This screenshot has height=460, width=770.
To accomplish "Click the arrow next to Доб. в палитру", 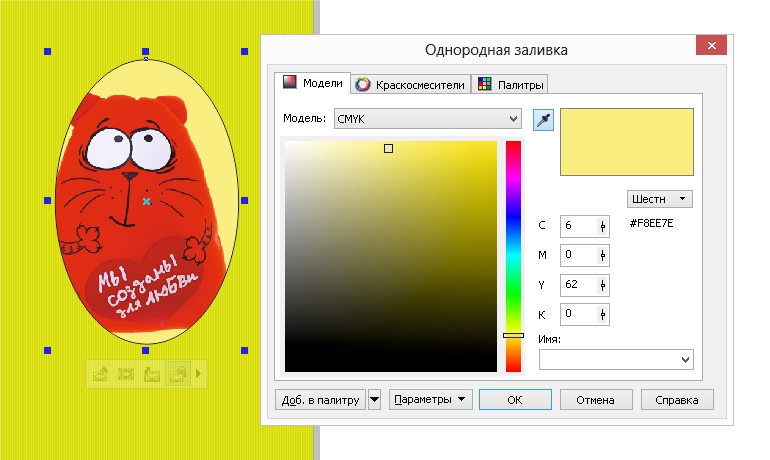I will [375, 400].
